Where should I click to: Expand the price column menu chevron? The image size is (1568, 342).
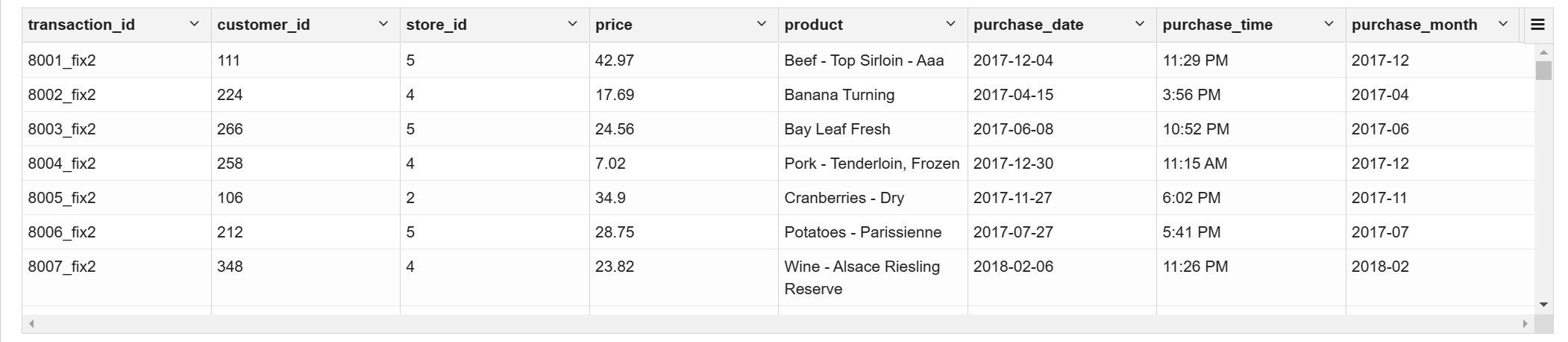click(762, 25)
